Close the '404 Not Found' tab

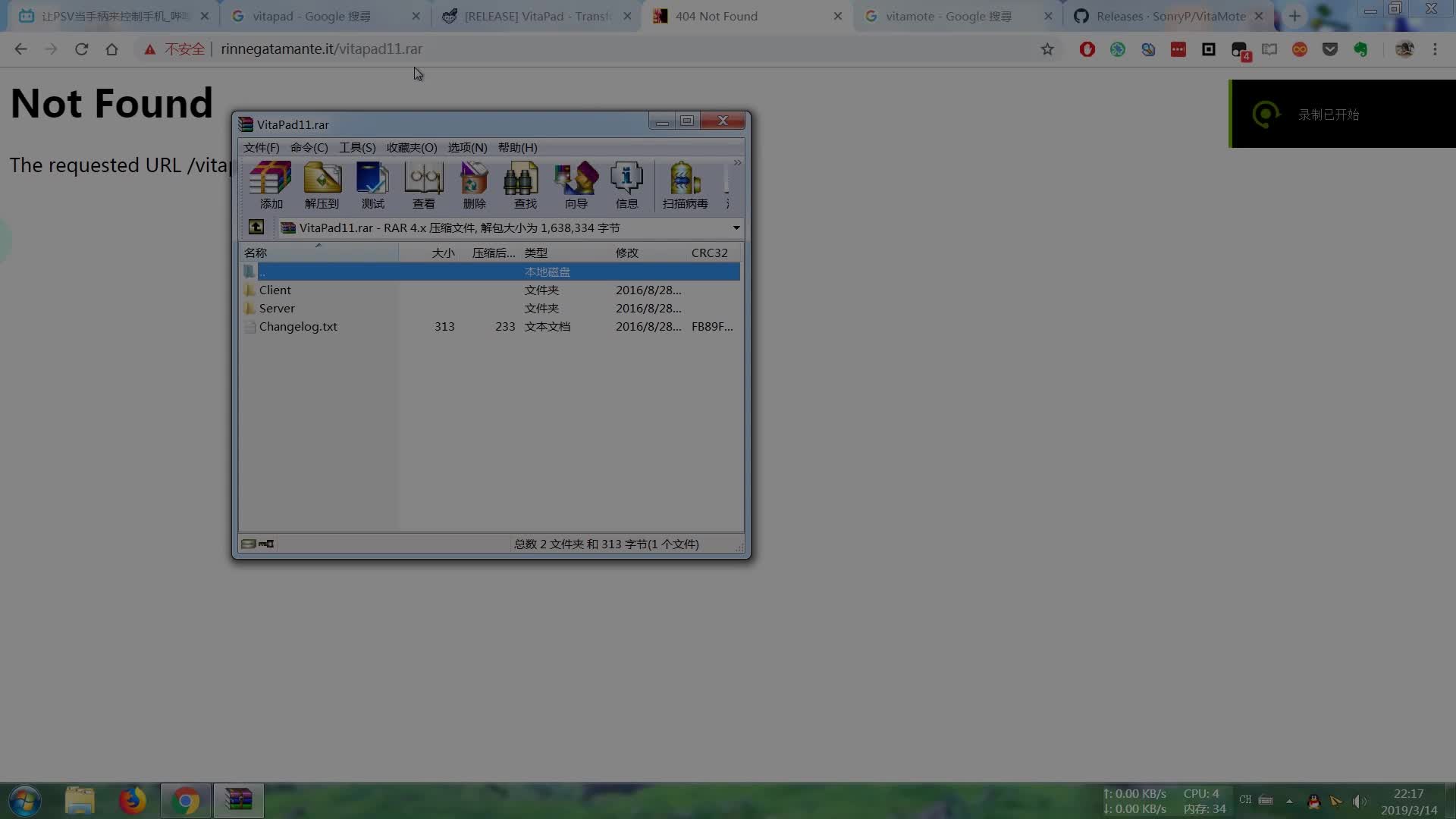point(837,16)
